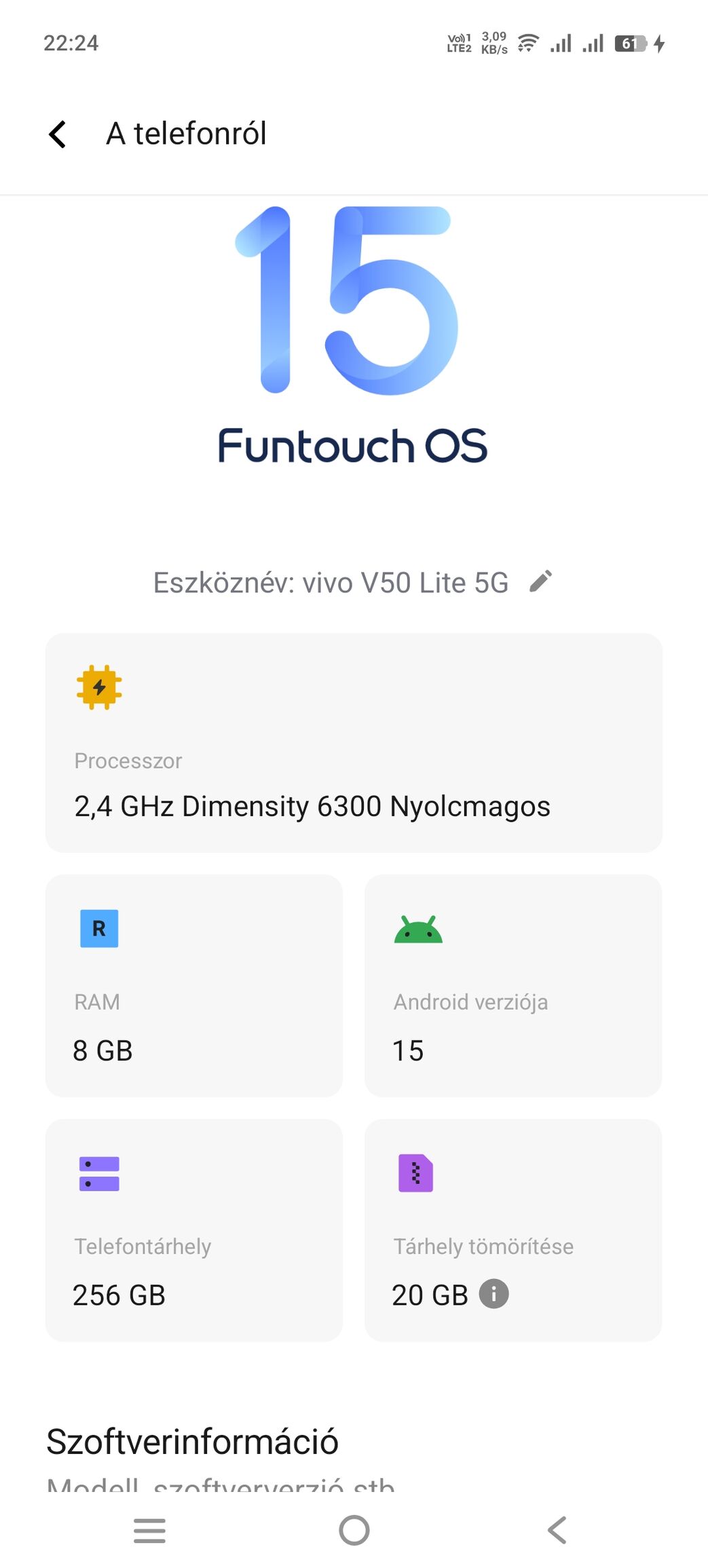
Task: Tap the yellow processor chip icon
Action: [99, 687]
